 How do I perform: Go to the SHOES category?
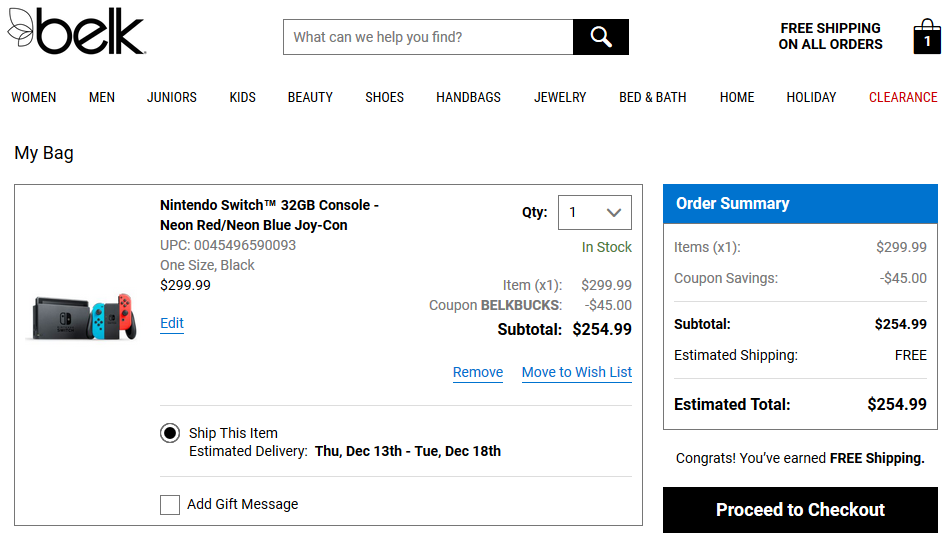click(x=384, y=98)
